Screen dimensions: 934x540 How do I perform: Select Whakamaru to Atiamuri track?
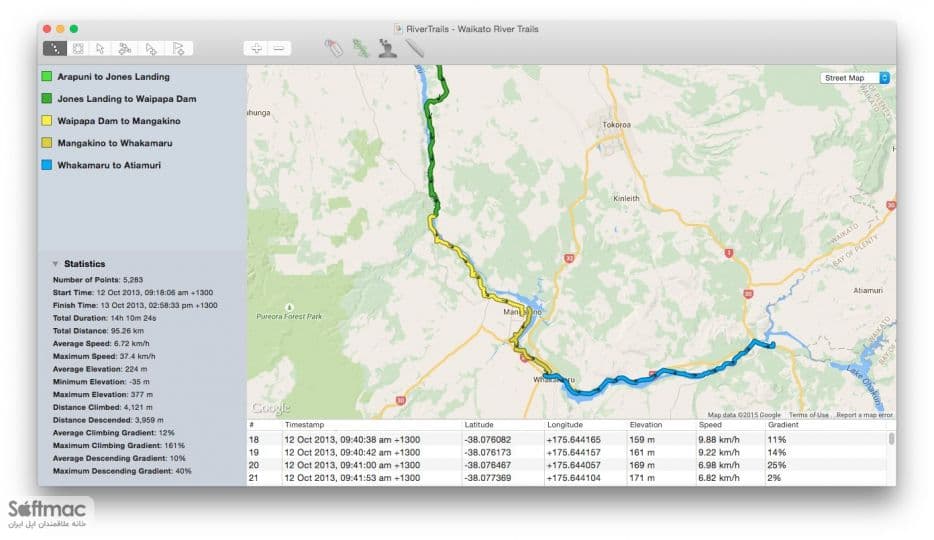109,165
